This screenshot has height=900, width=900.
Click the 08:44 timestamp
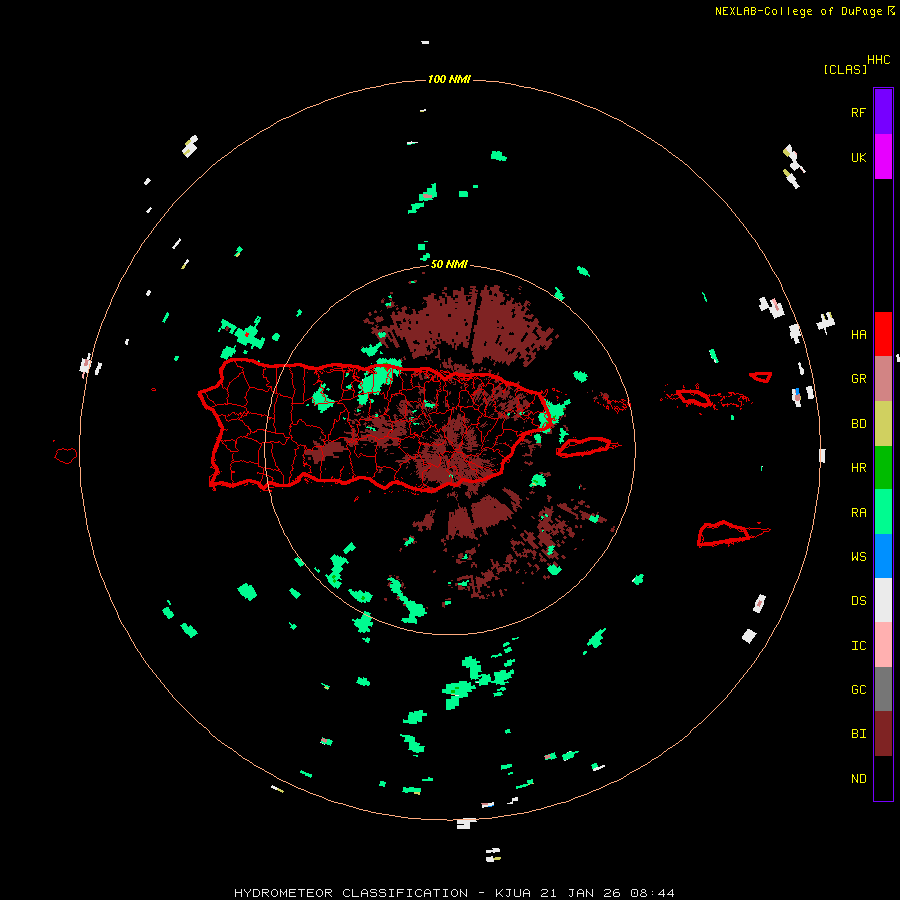click(x=652, y=893)
